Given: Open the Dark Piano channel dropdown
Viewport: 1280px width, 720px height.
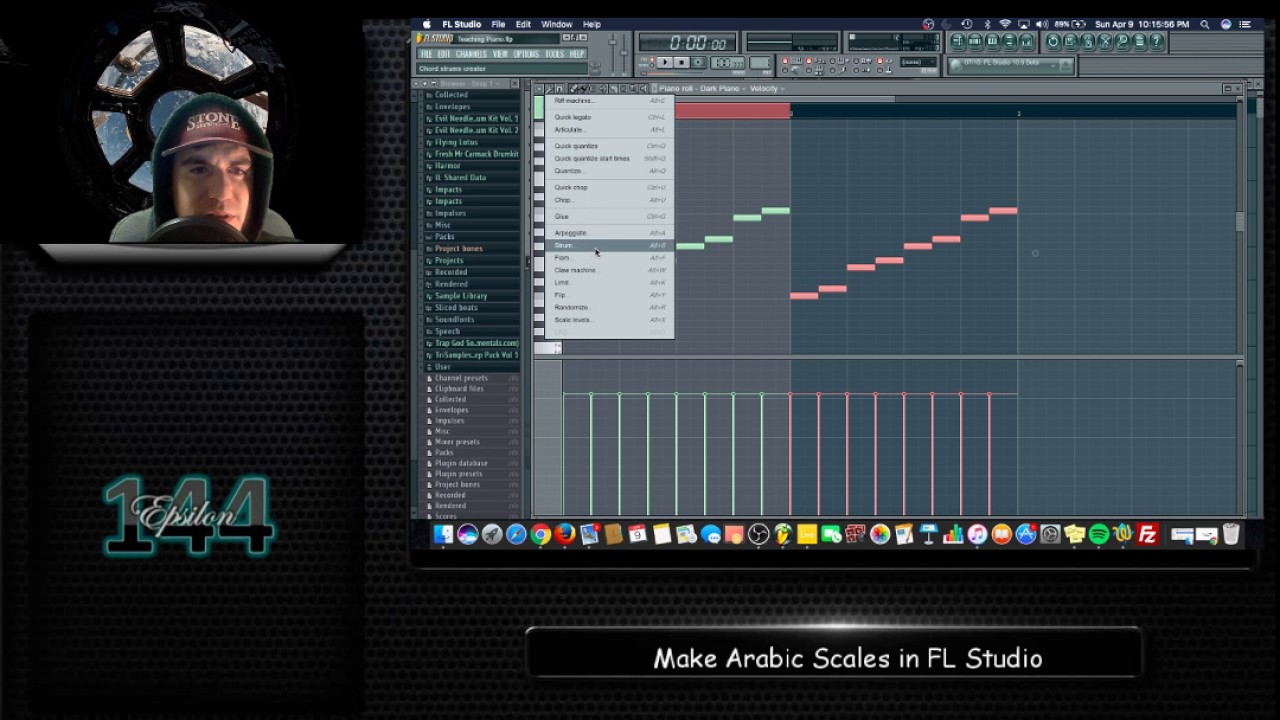Looking at the screenshot, I should [x=724, y=89].
